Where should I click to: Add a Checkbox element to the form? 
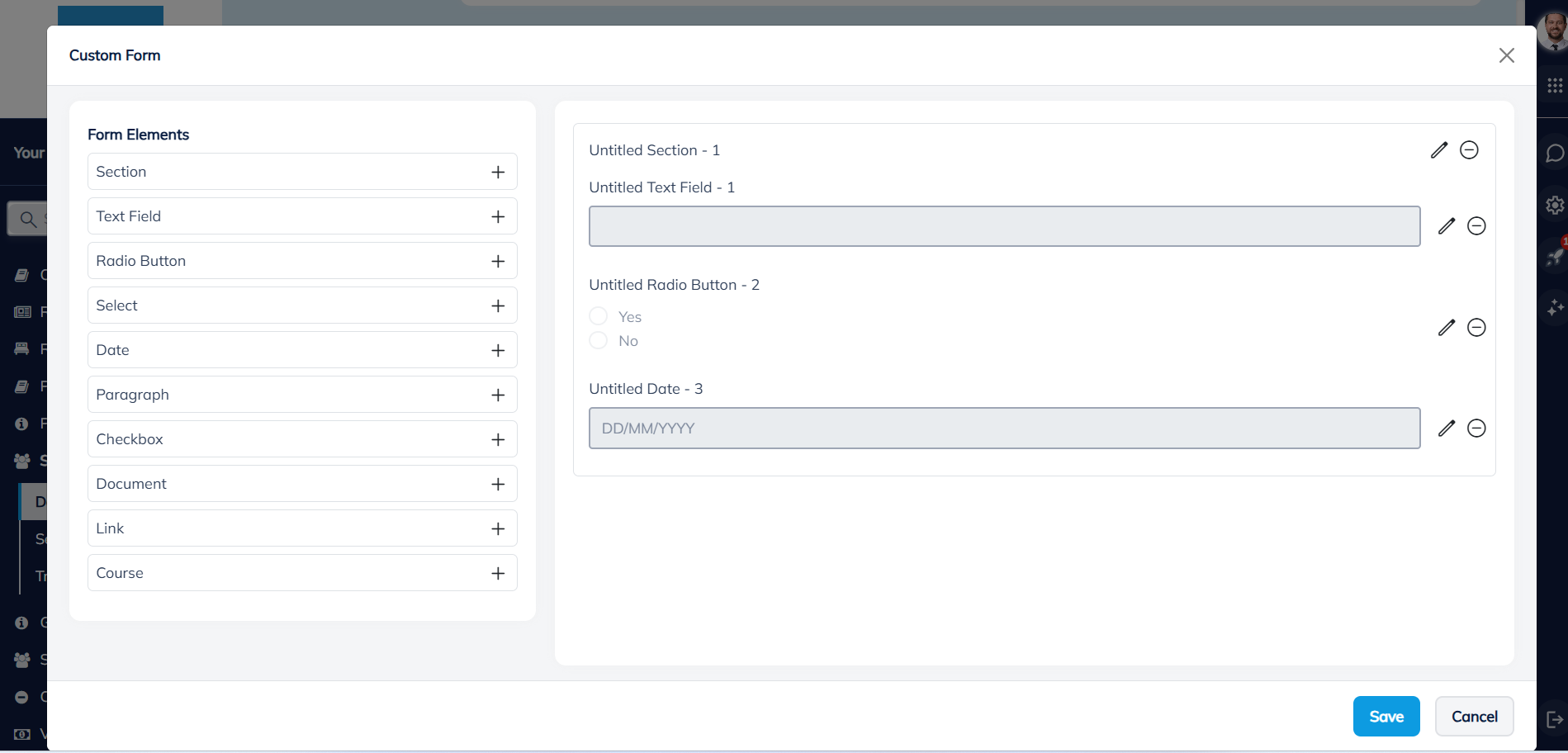click(x=498, y=438)
